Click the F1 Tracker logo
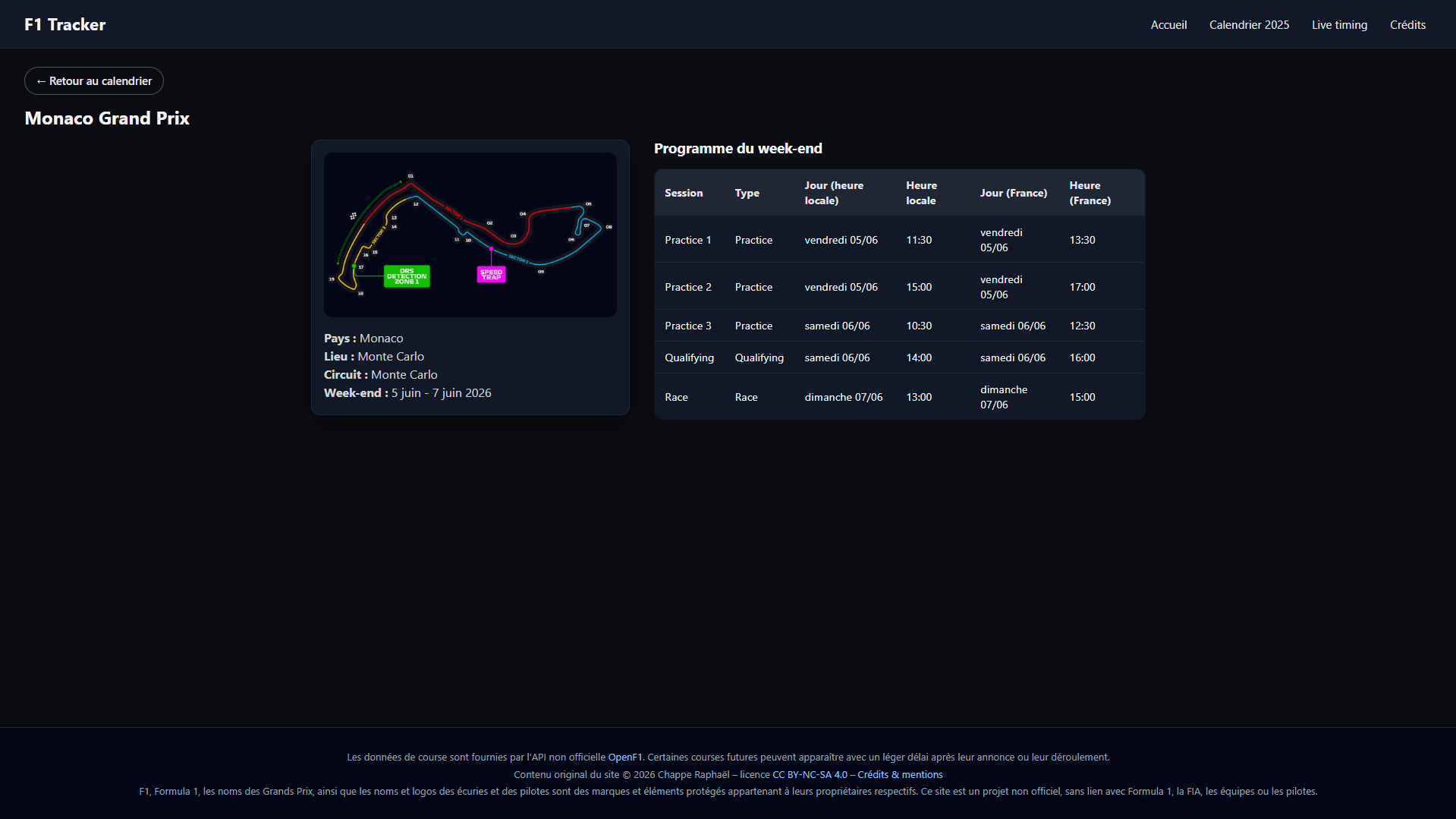 coord(64,24)
